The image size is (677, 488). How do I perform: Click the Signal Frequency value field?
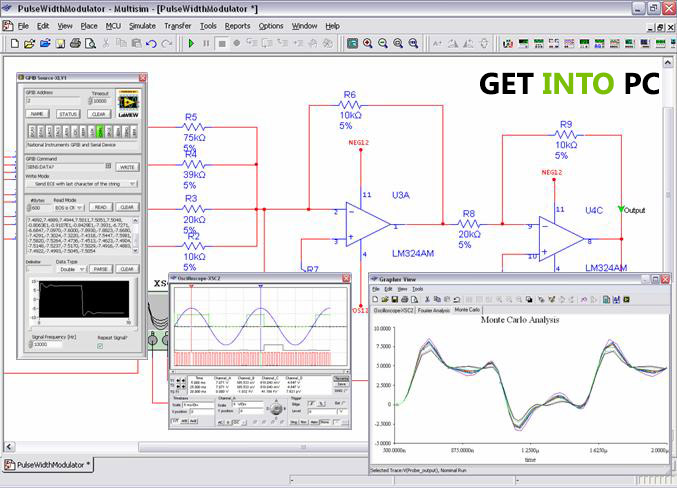(47, 345)
